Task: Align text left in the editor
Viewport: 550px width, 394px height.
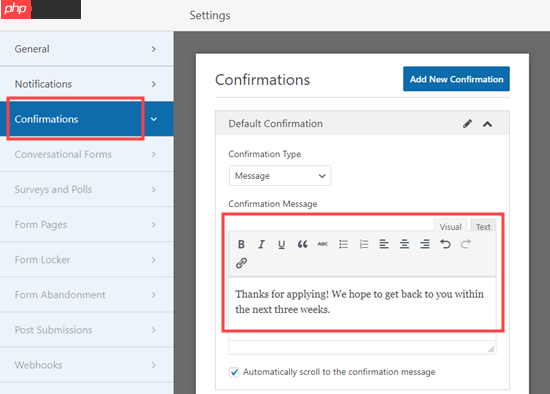Action: (384, 244)
